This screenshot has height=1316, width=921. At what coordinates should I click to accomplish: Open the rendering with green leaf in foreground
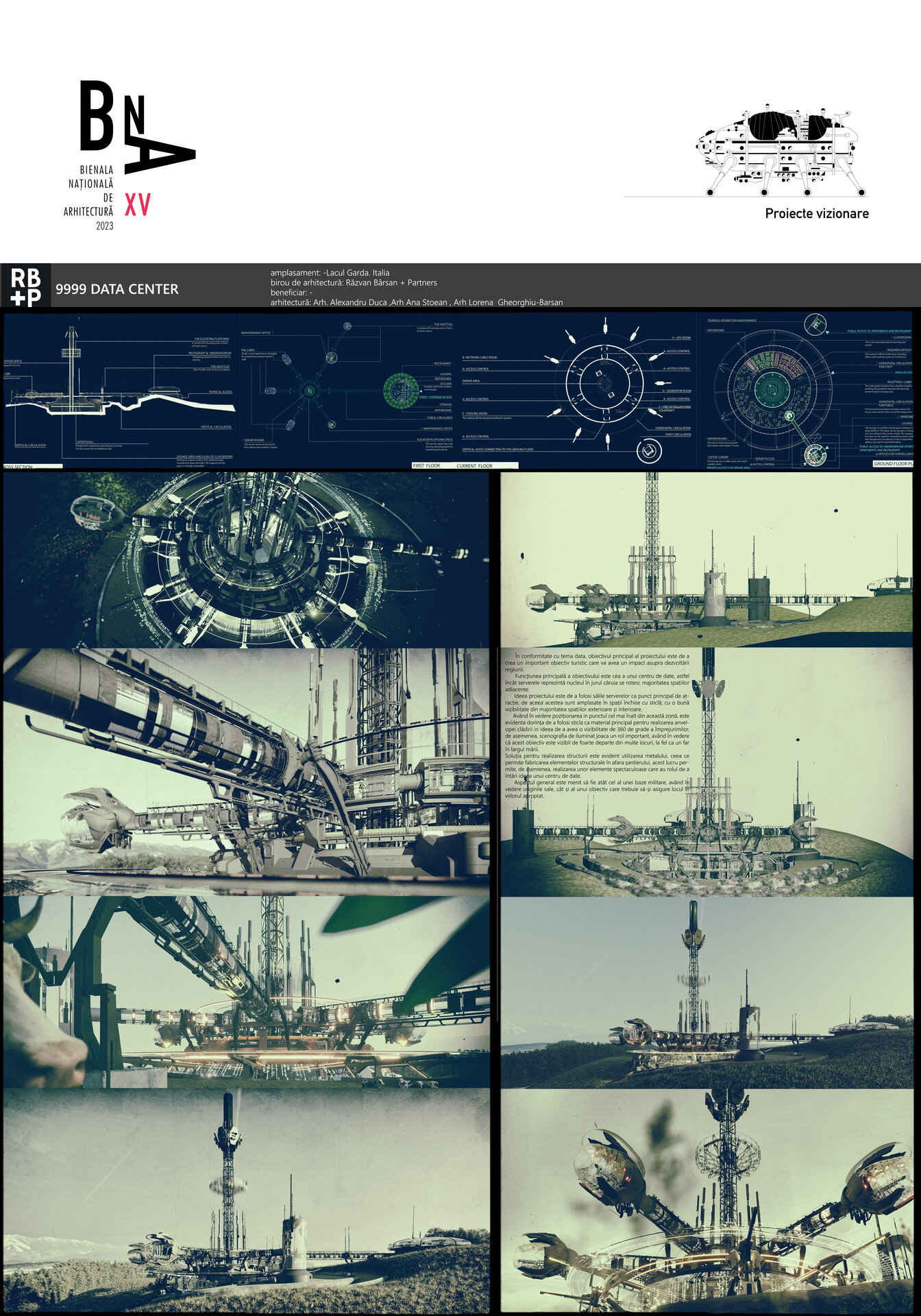click(246, 992)
